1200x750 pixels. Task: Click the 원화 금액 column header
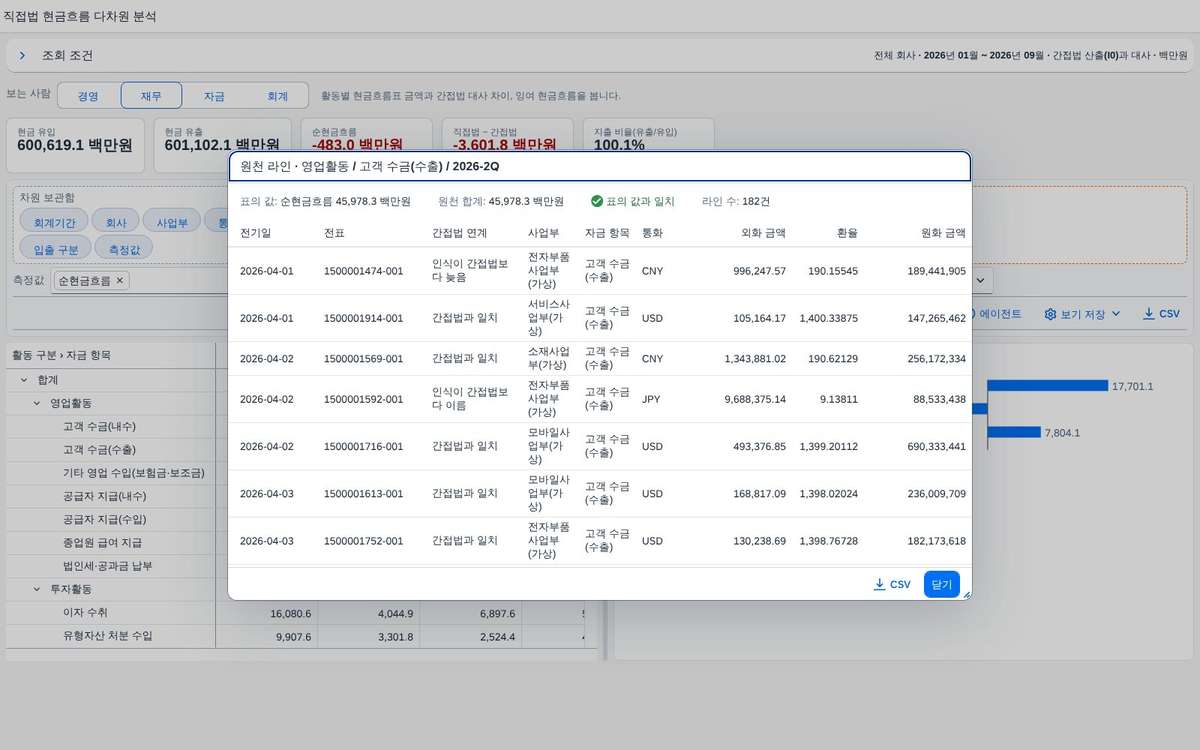(943, 232)
